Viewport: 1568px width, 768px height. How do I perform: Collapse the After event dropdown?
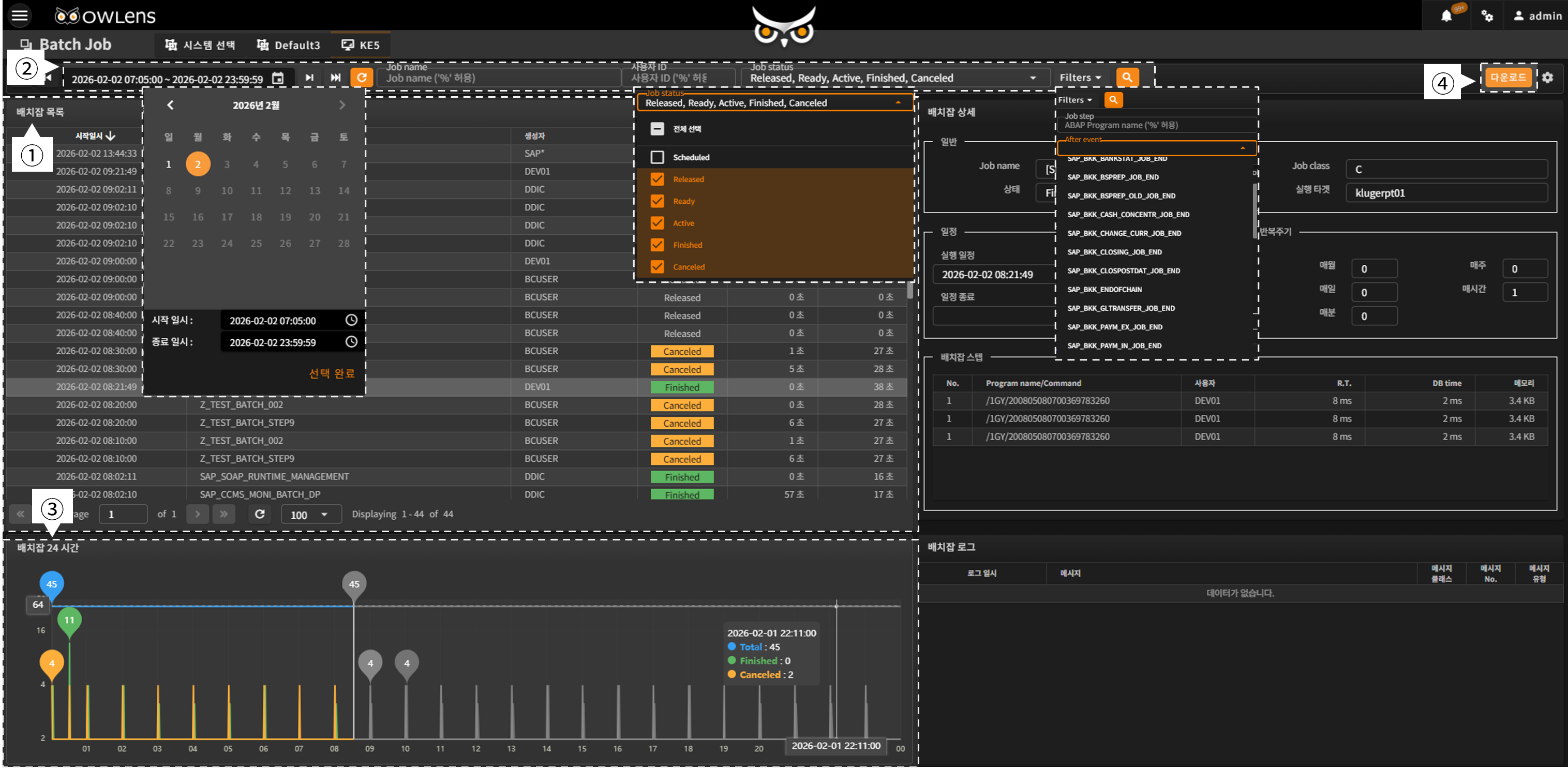tap(1243, 148)
